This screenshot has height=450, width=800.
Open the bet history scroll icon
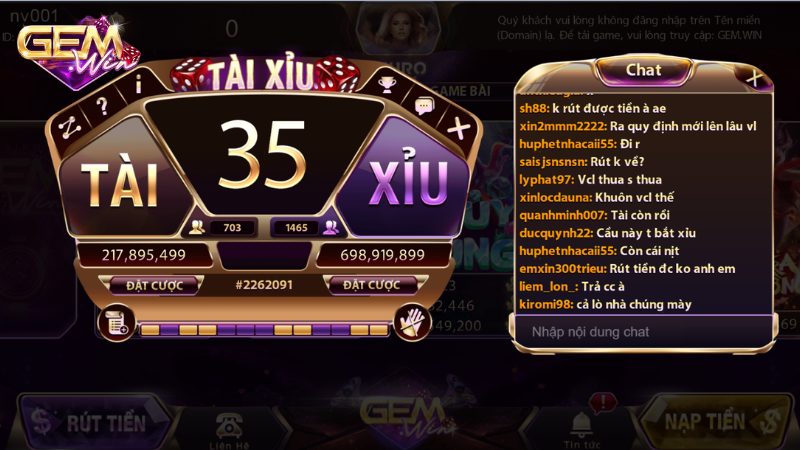(x=116, y=322)
